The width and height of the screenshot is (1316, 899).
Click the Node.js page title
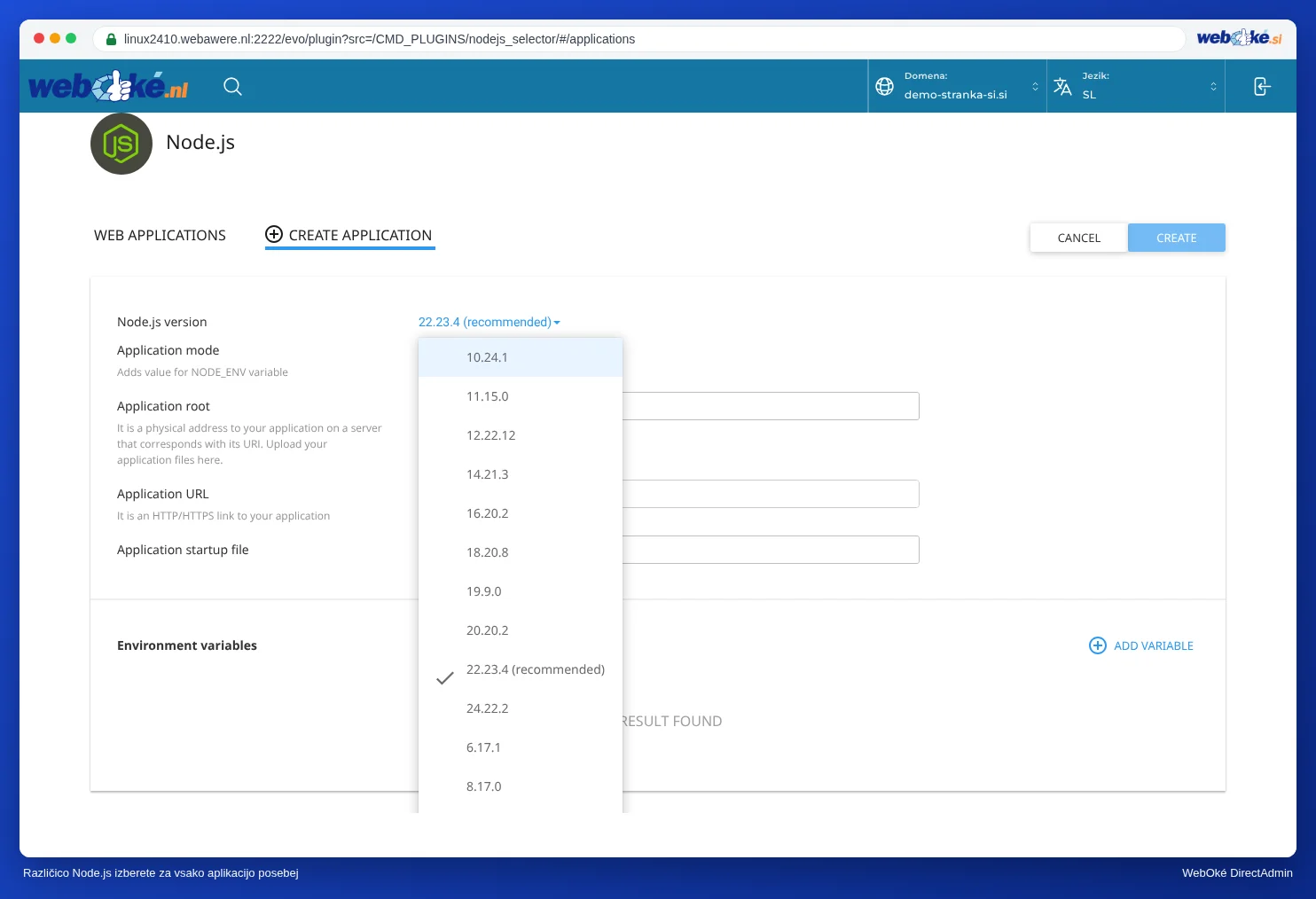click(x=200, y=143)
